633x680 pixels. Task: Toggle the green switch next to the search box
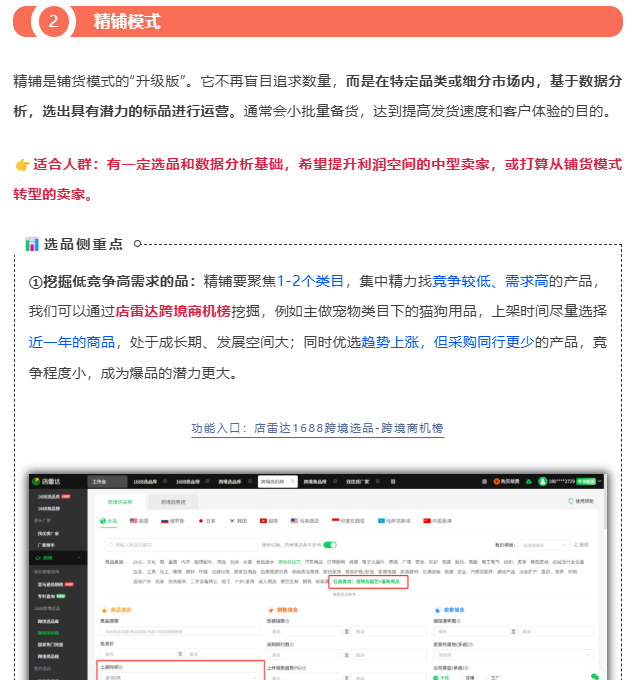[328, 545]
